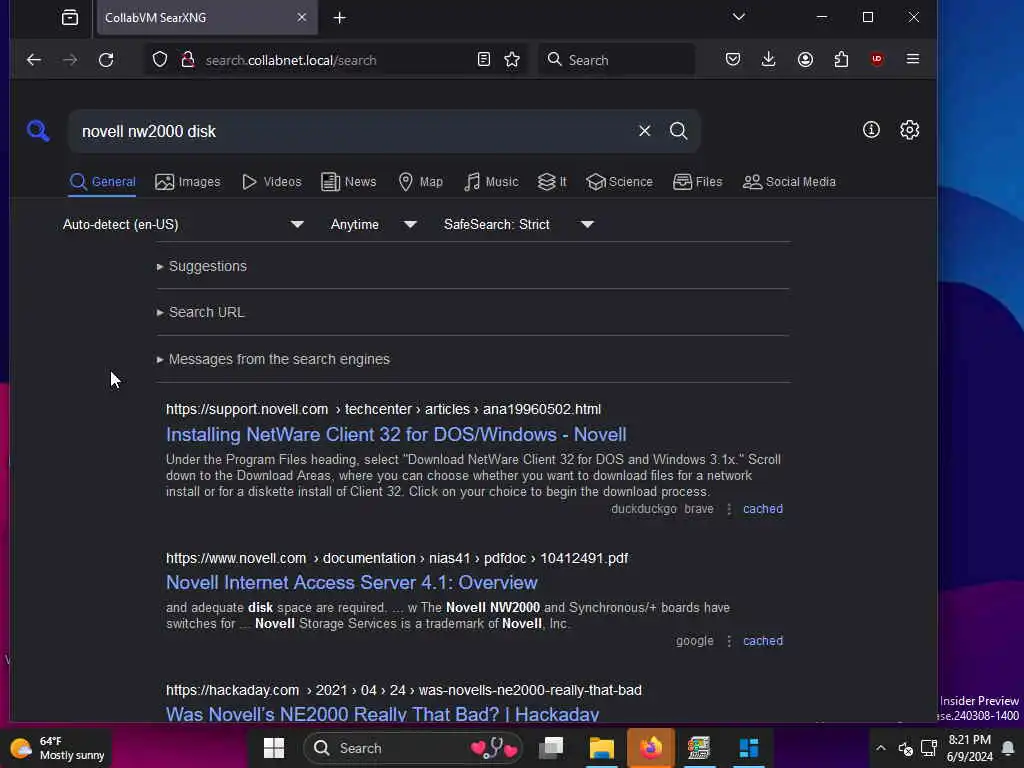
Task: Open Firefox hamburger menu
Action: (x=913, y=59)
